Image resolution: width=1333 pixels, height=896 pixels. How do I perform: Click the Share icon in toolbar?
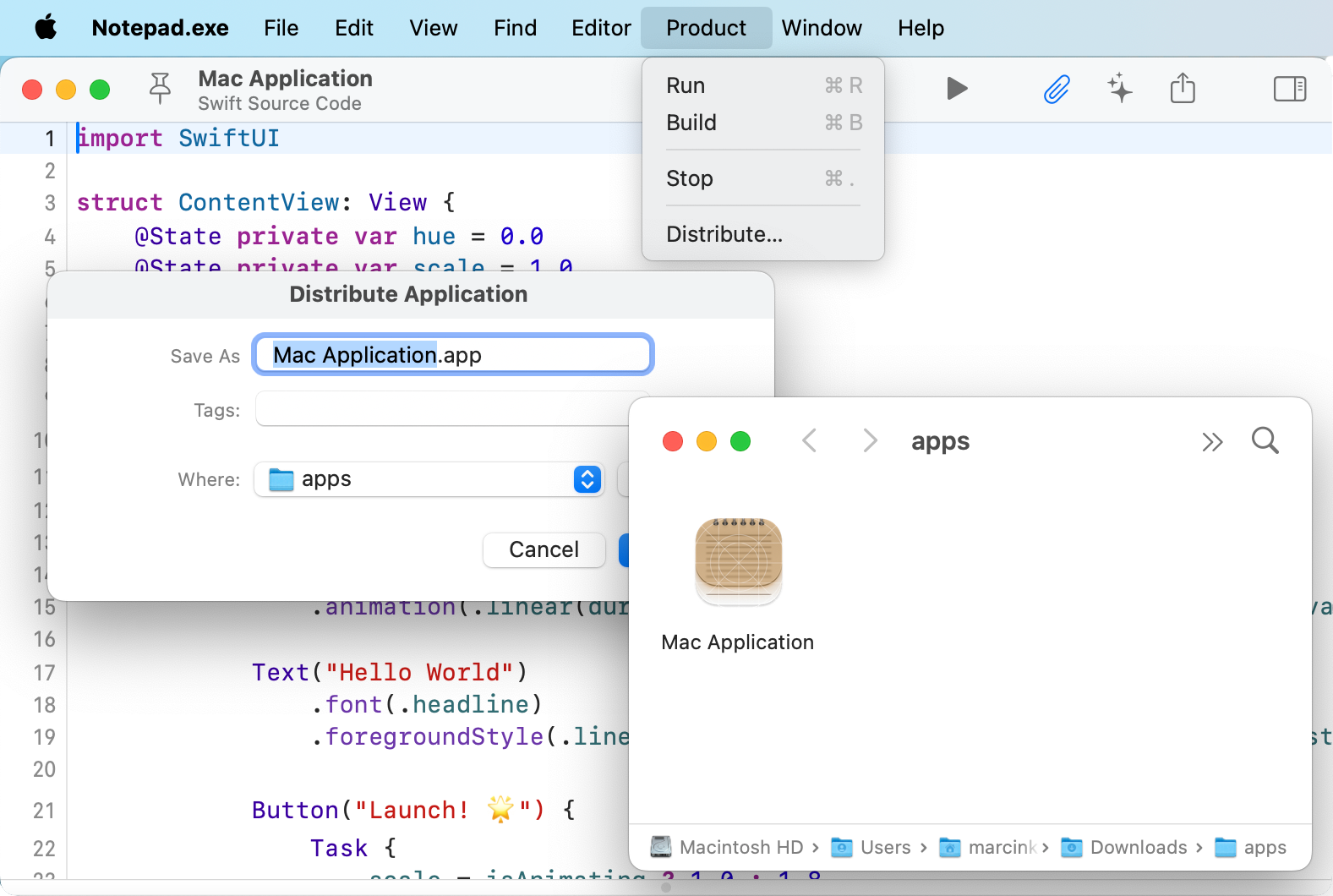1183,89
